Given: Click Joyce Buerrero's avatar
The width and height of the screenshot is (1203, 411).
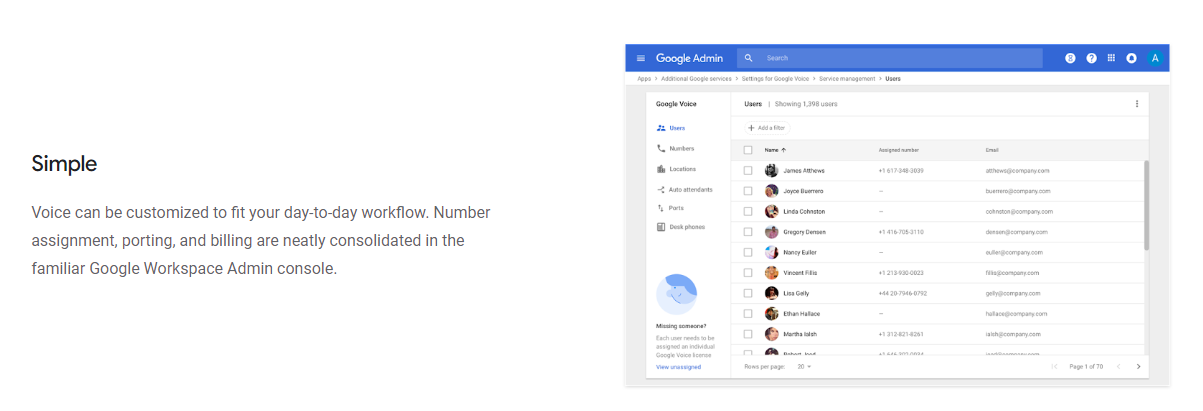Looking at the screenshot, I should click(771, 191).
